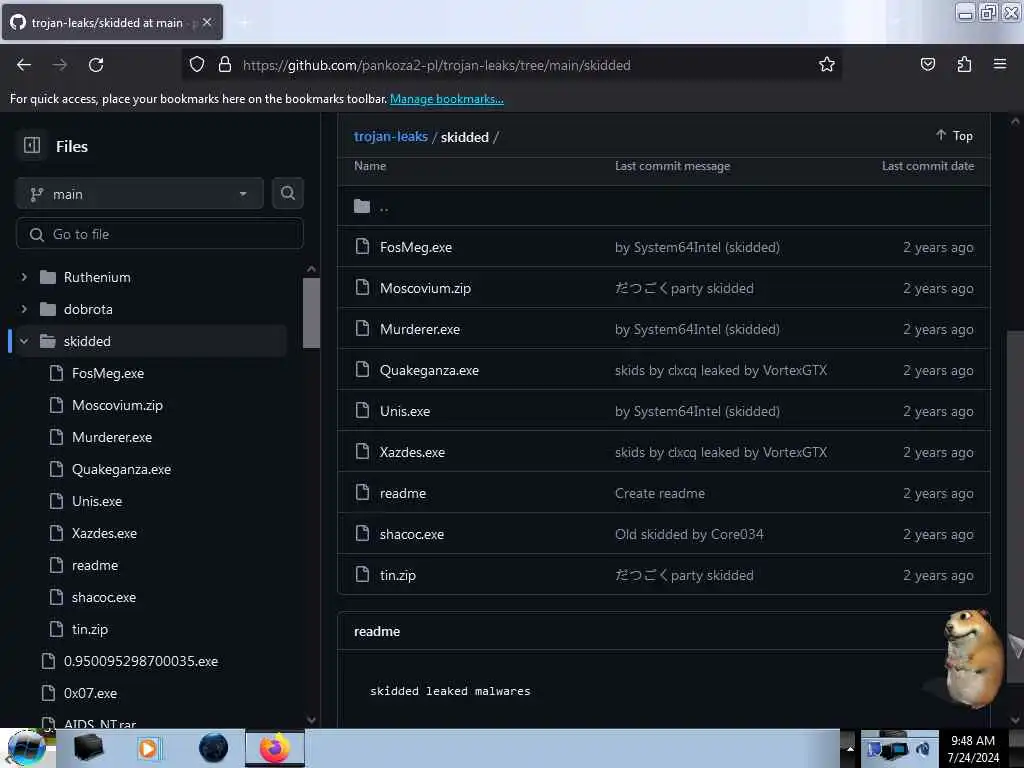Open the black folder taskbar icon
Image resolution: width=1024 pixels, height=768 pixels.
pyautogui.click(x=88, y=748)
